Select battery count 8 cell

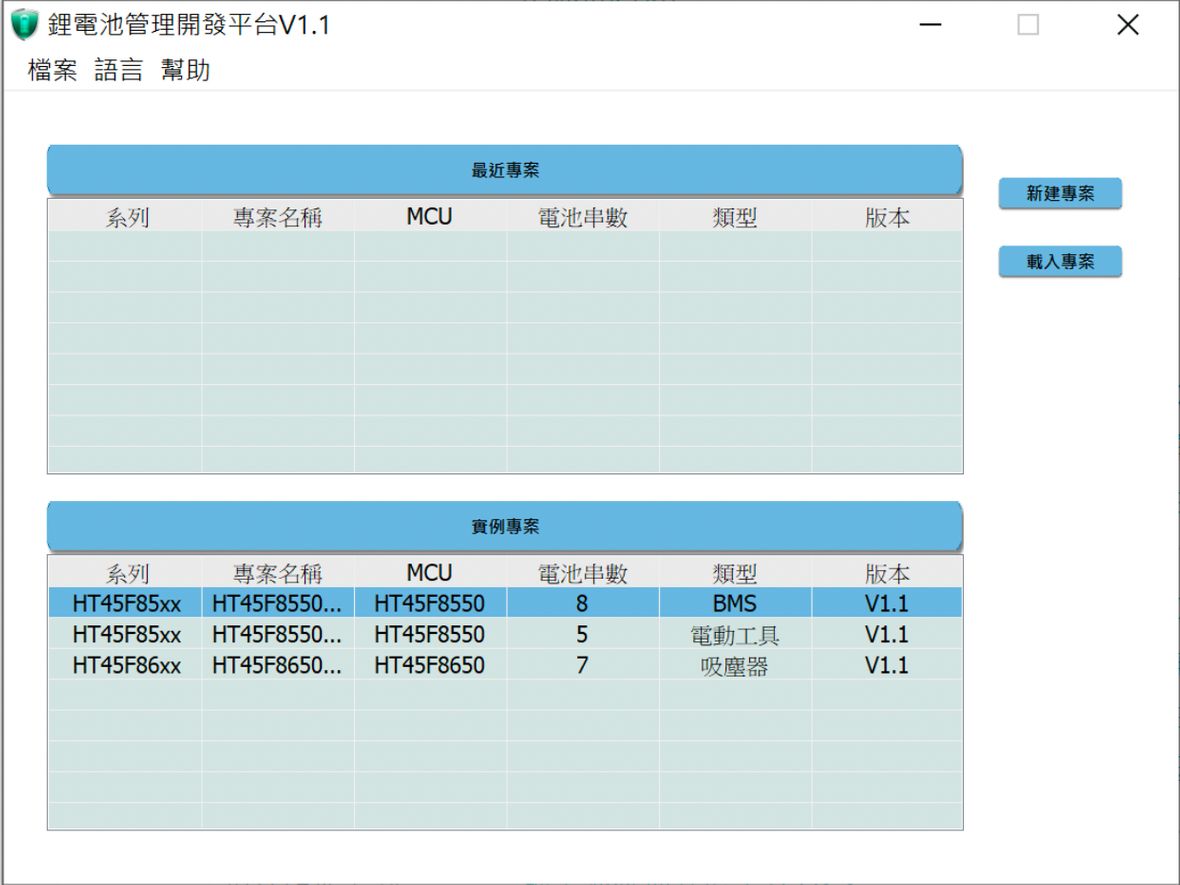click(x=582, y=603)
